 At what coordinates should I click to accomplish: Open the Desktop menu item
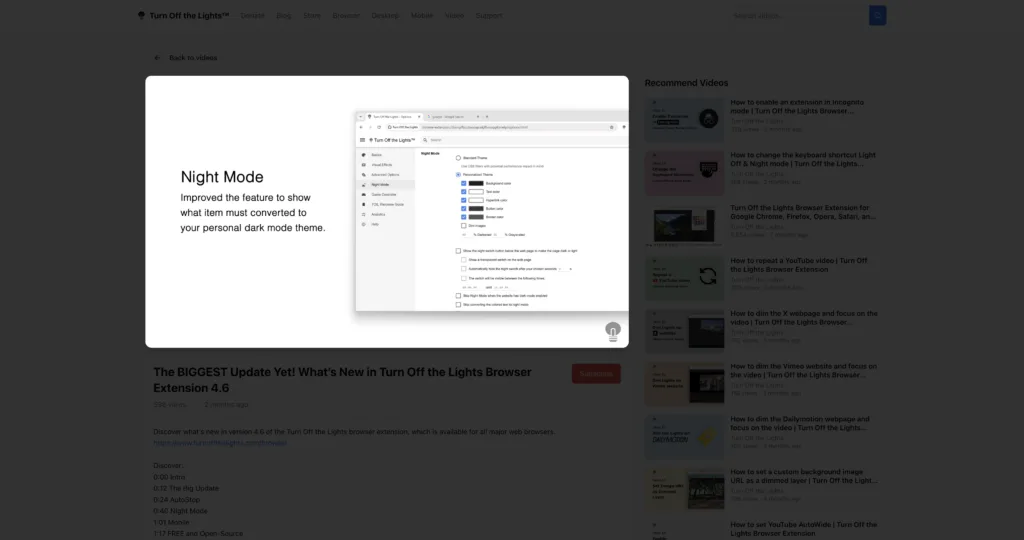click(x=385, y=16)
